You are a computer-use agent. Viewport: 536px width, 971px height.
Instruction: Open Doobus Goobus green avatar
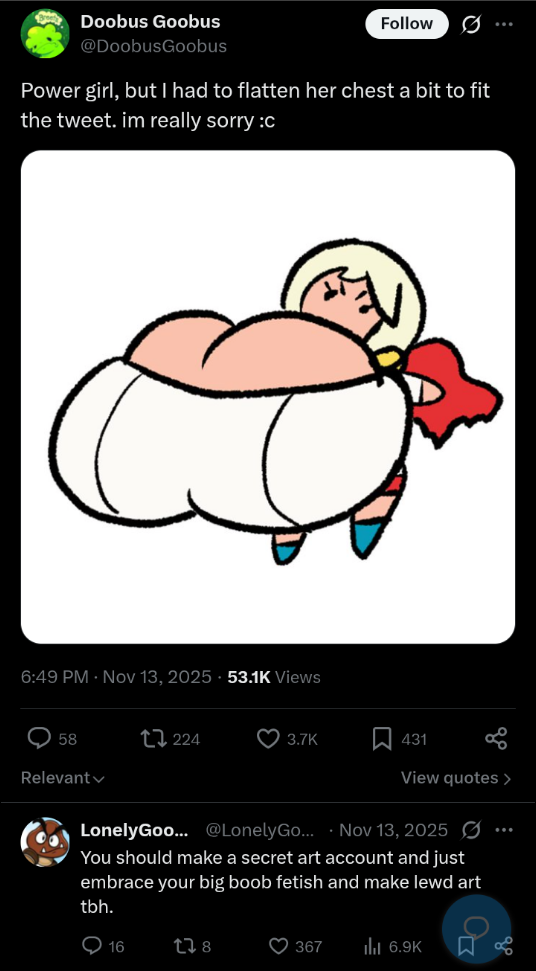click(45, 33)
